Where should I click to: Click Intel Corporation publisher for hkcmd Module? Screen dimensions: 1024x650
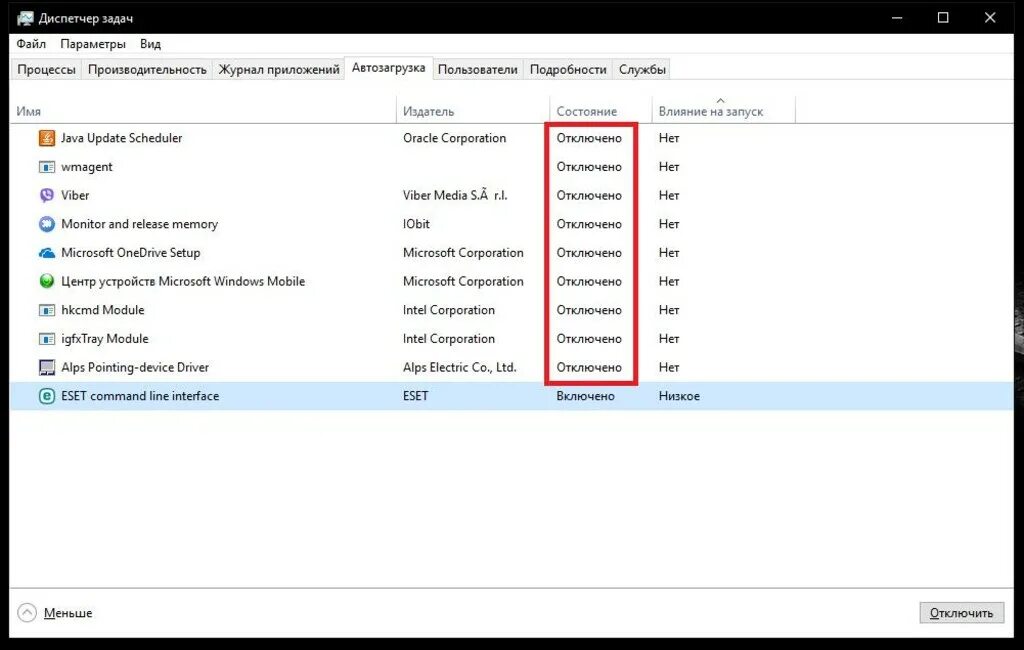(x=449, y=310)
